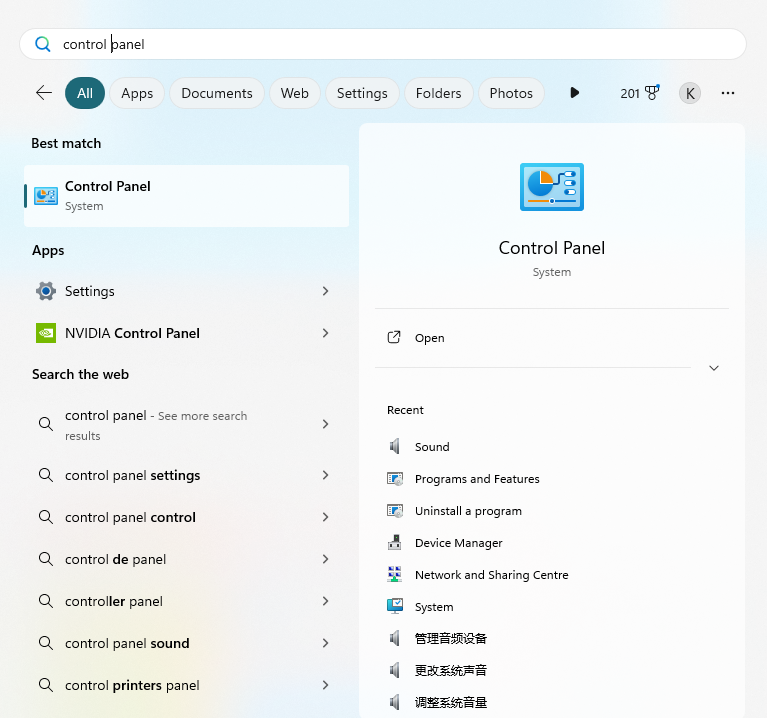Viewport: 767px width, 718px height.
Task: Open Programs and Features recent item
Action: point(477,479)
